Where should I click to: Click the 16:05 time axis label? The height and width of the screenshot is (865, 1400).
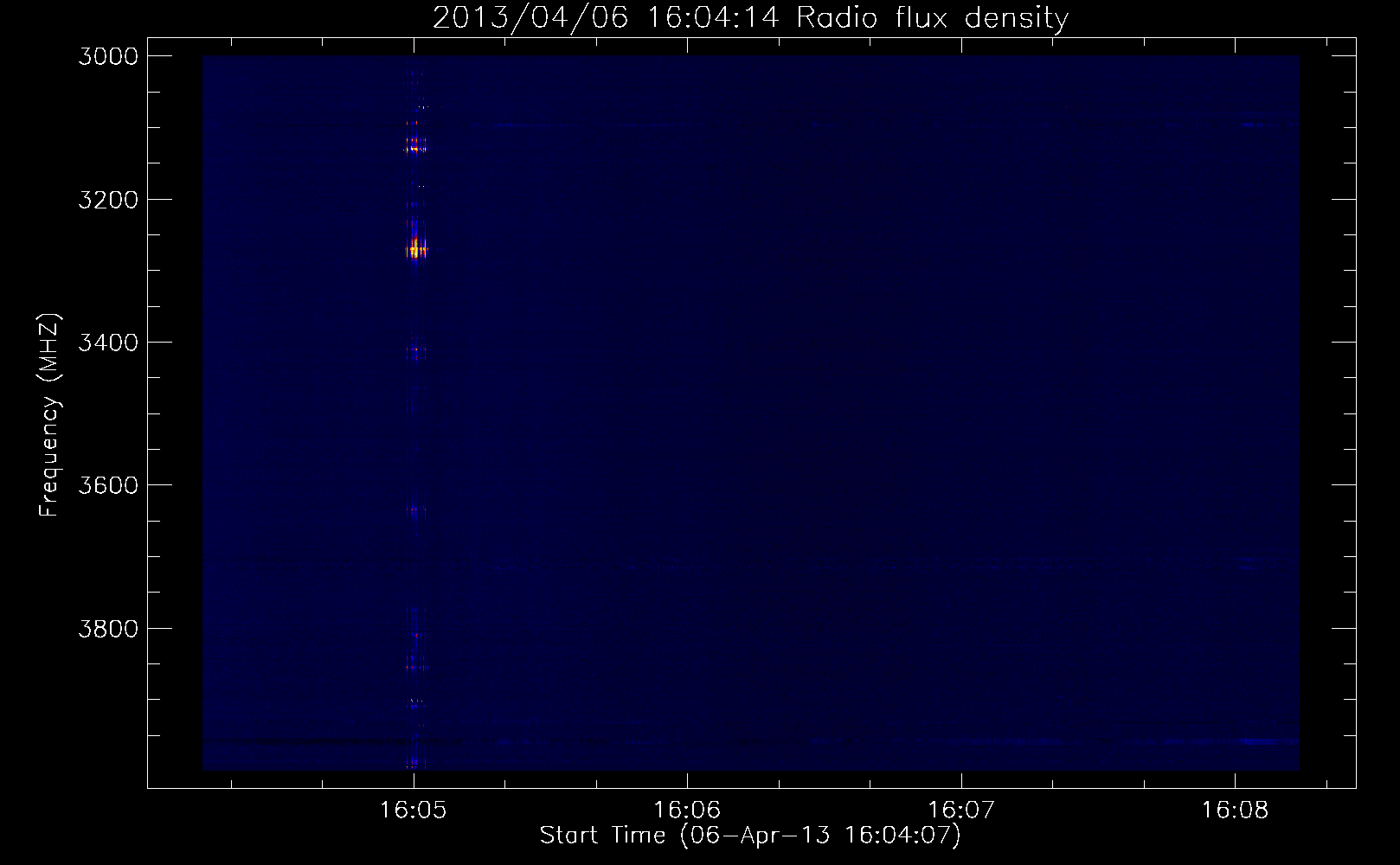point(413,810)
